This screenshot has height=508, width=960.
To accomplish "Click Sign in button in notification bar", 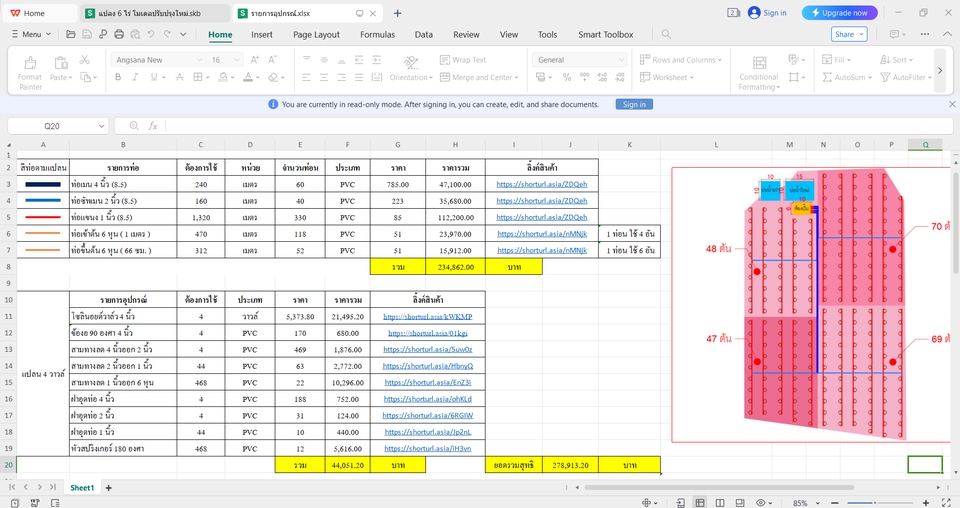I will (x=634, y=105).
